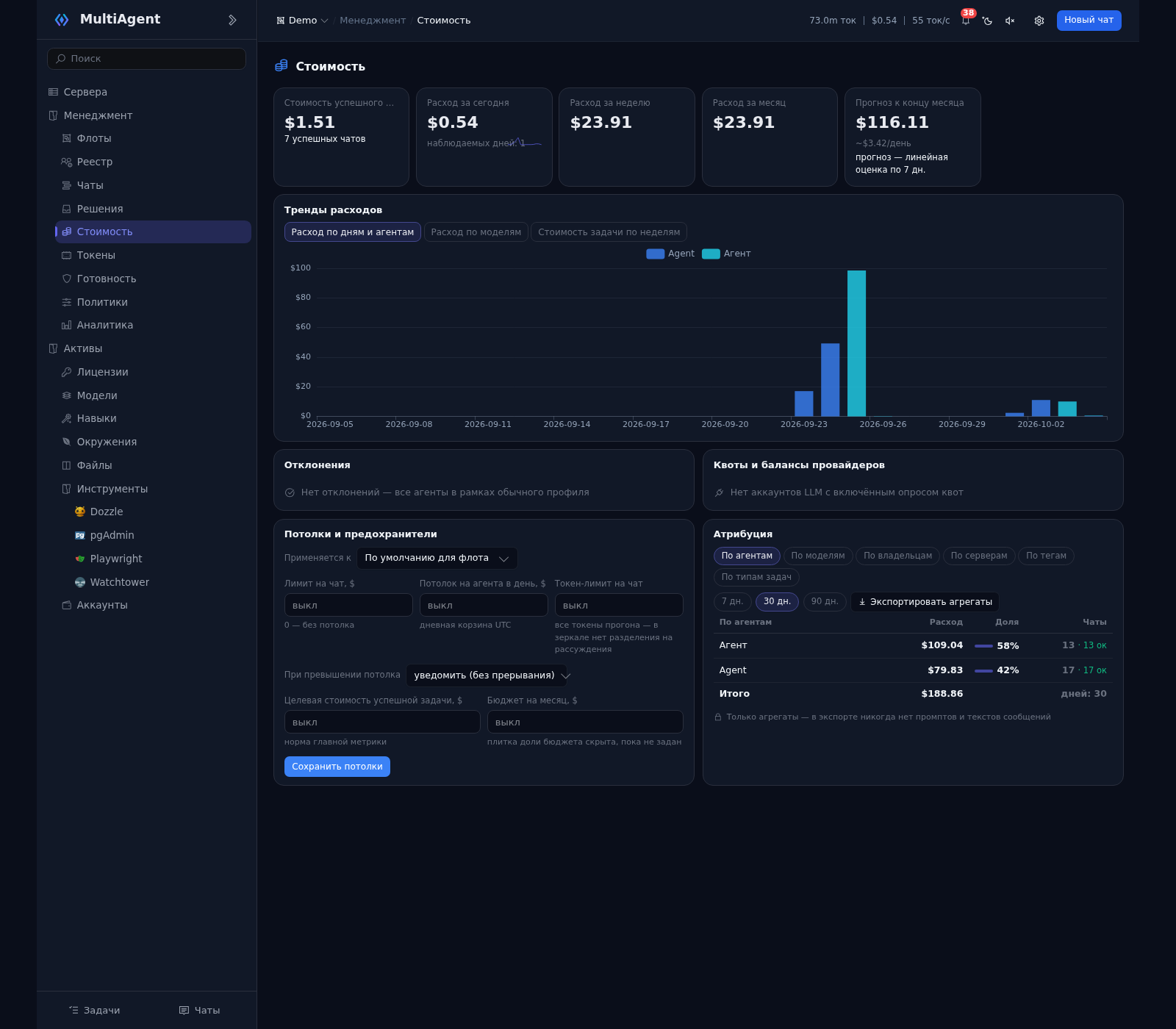
Task: Toggle the muted sound speaker icon
Action: click(1010, 21)
